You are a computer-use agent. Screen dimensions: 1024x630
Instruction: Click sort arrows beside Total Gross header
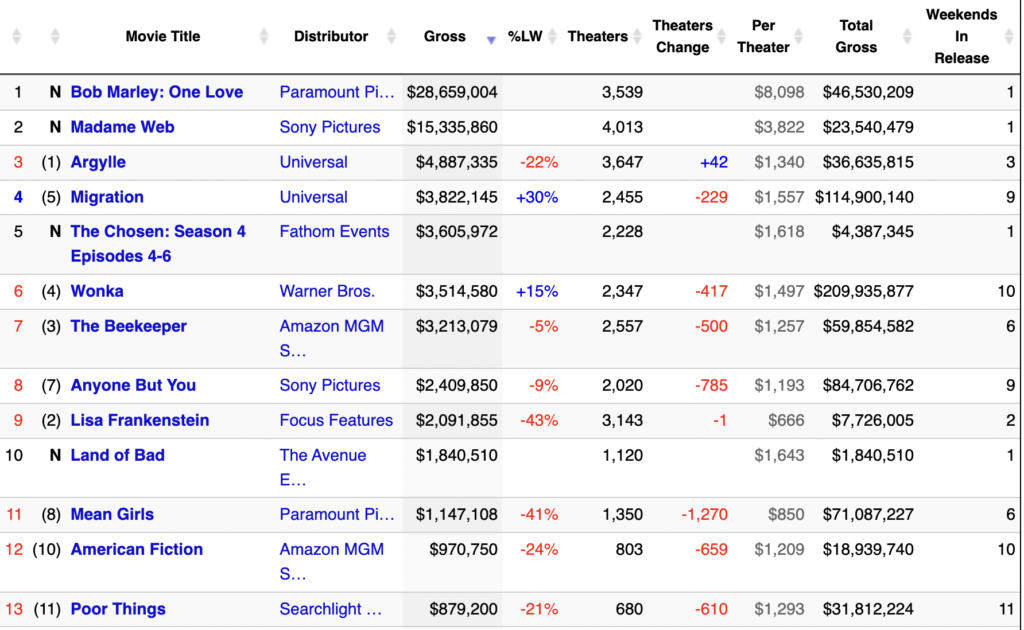click(x=907, y=37)
